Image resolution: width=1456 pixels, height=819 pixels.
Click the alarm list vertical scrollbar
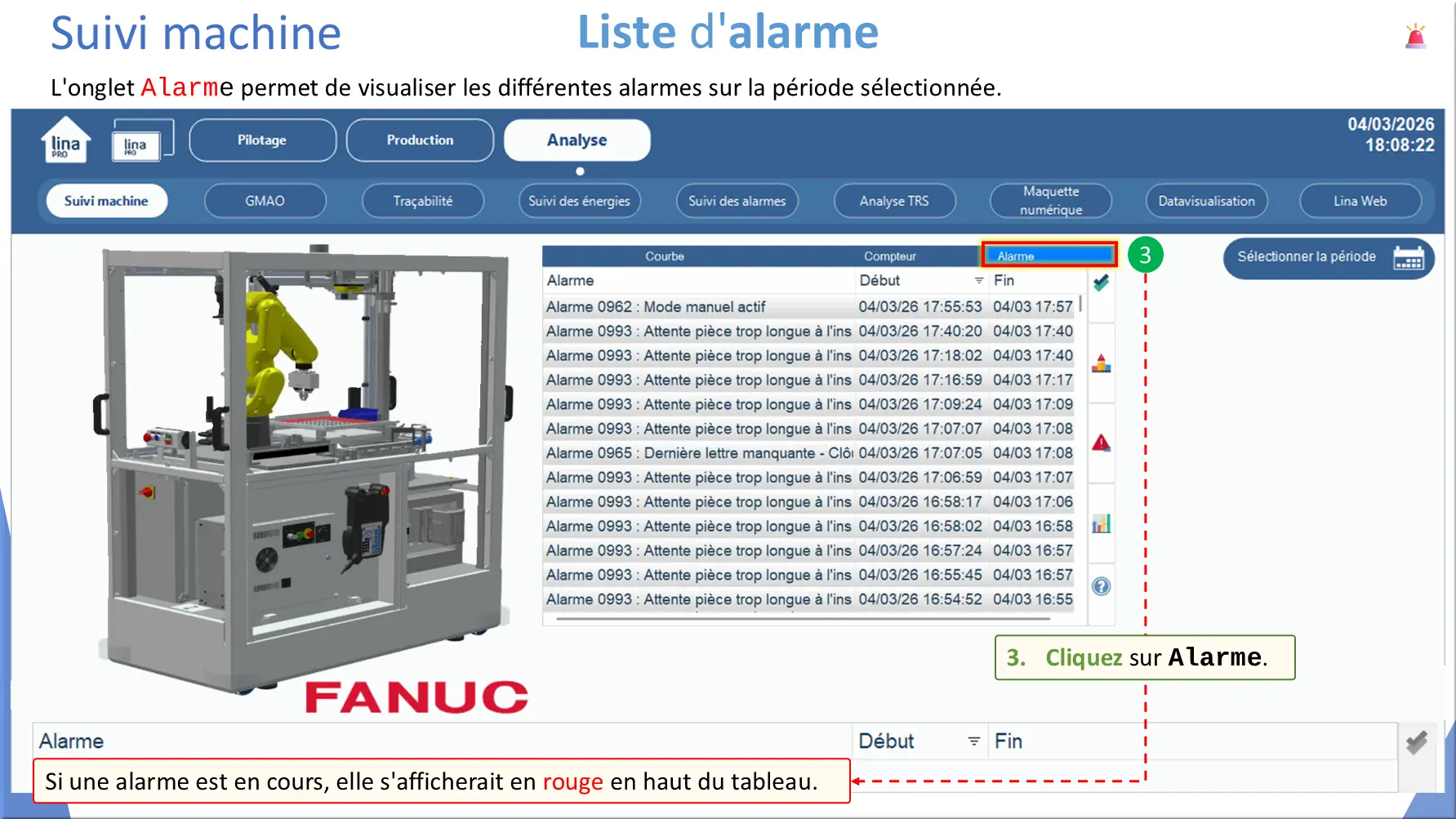coord(1080,303)
